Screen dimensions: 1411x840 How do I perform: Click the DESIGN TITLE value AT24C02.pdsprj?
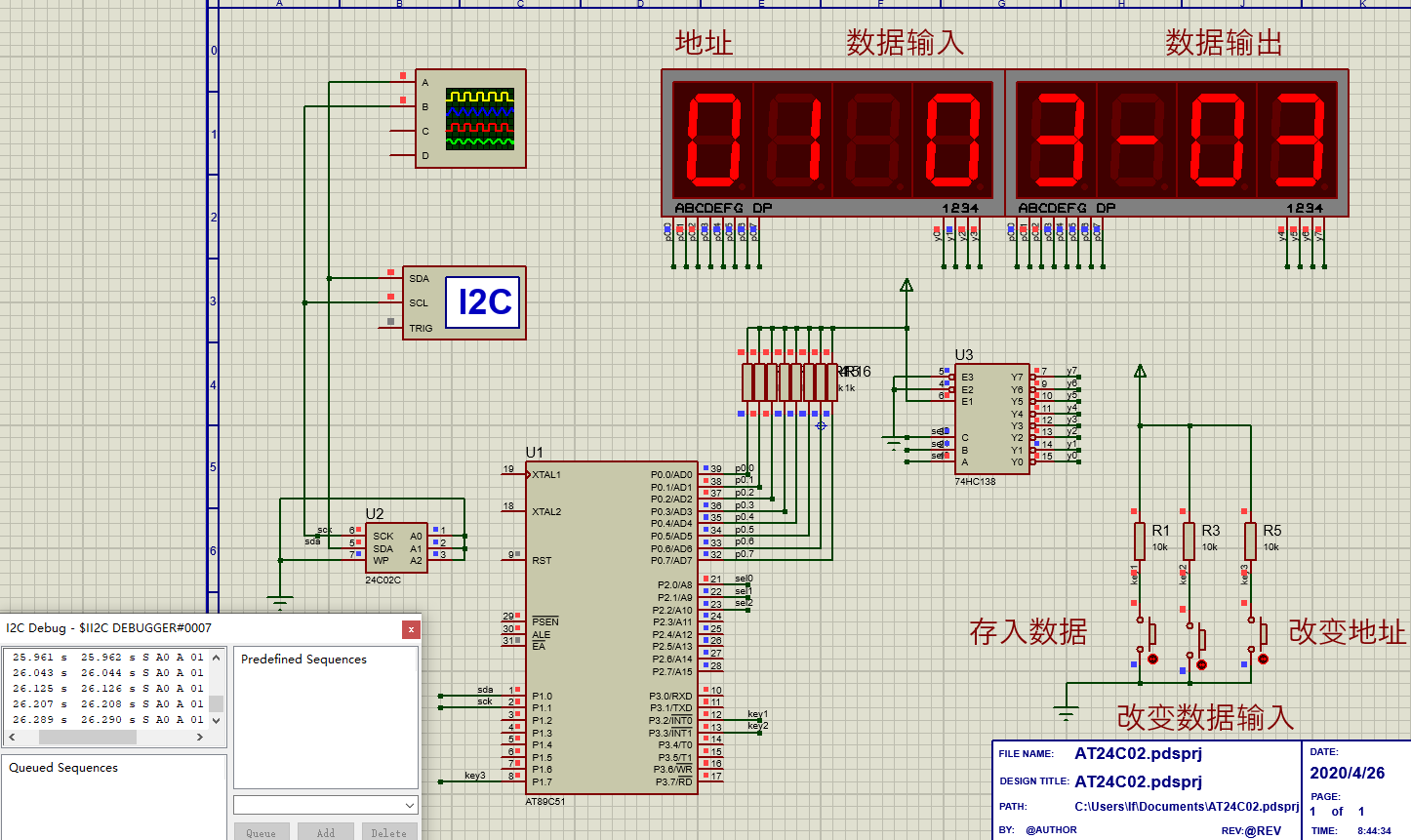point(1138,781)
